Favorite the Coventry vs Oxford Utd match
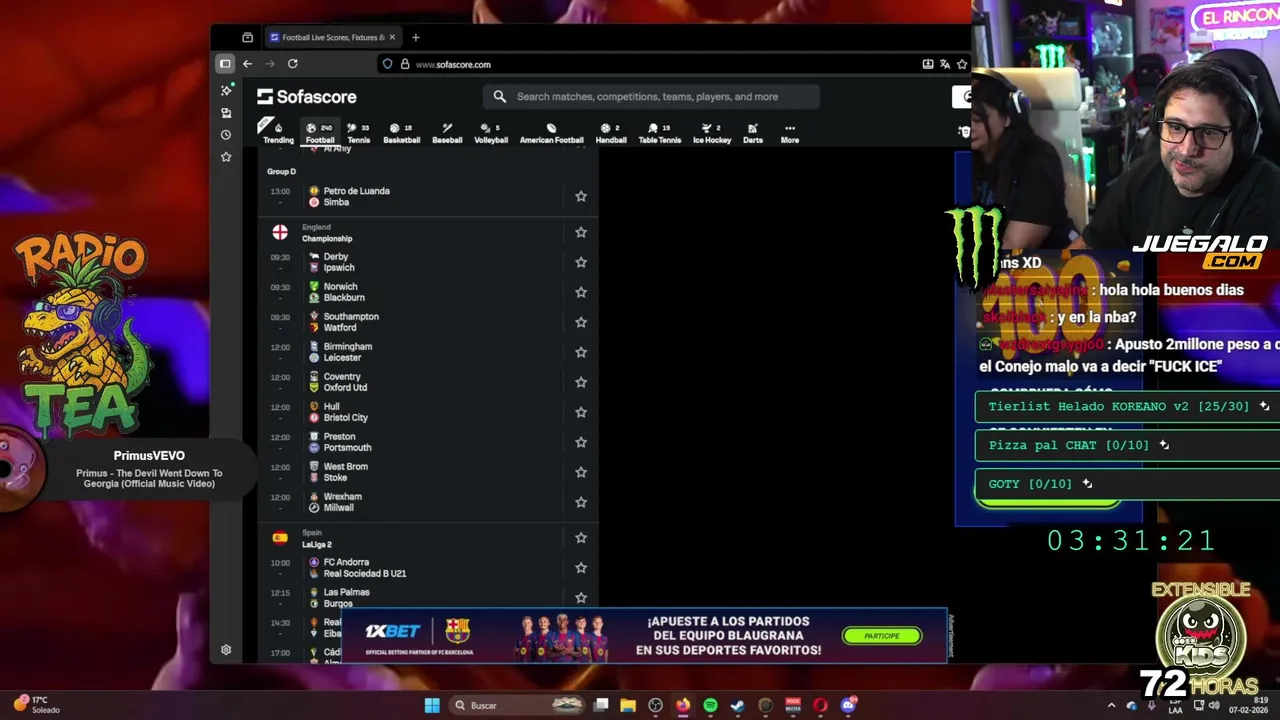This screenshot has width=1280, height=720. point(580,382)
